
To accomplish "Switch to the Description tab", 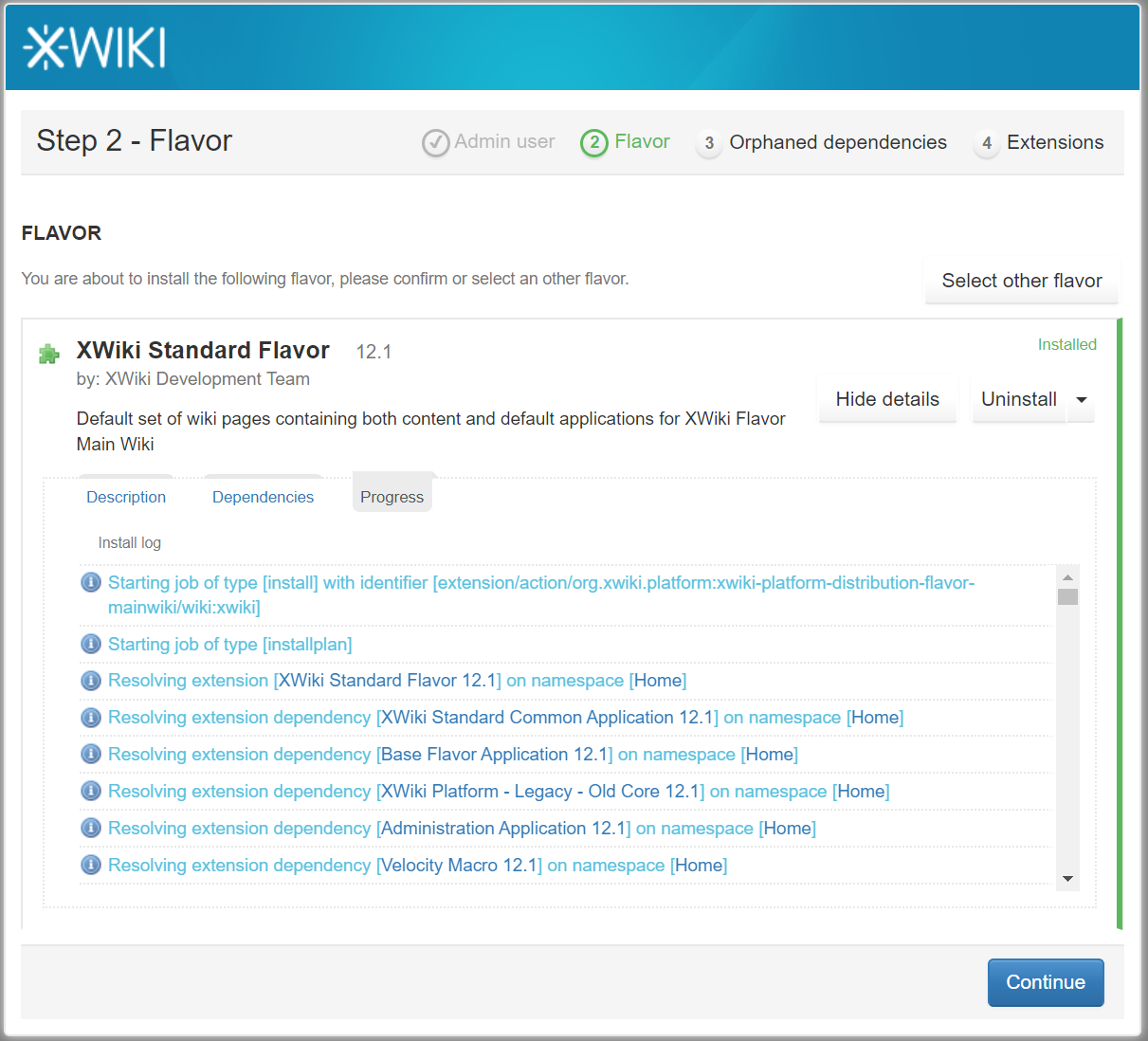I will pyautogui.click(x=126, y=497).
